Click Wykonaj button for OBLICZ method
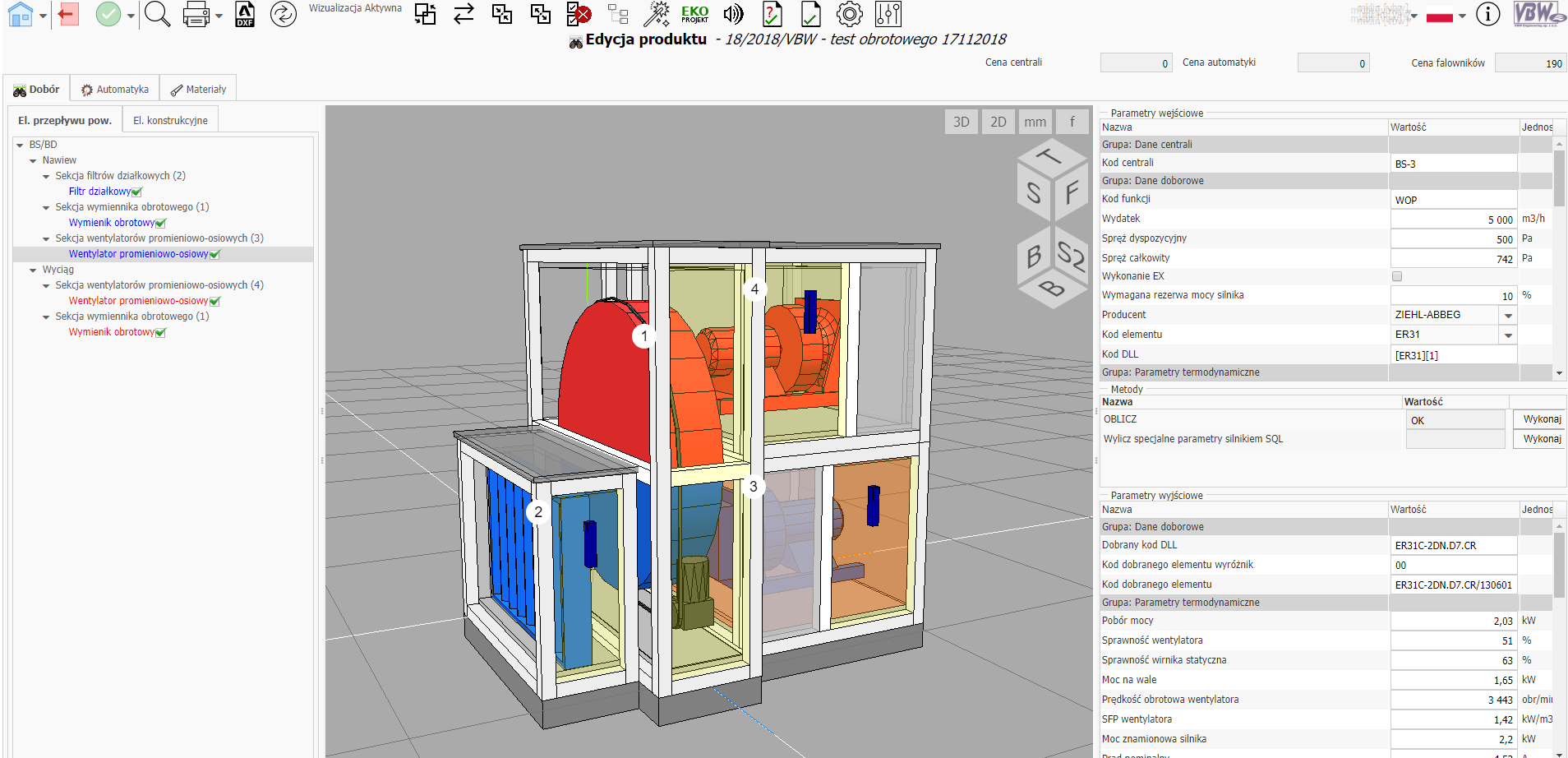 [x=1541, y=419]
